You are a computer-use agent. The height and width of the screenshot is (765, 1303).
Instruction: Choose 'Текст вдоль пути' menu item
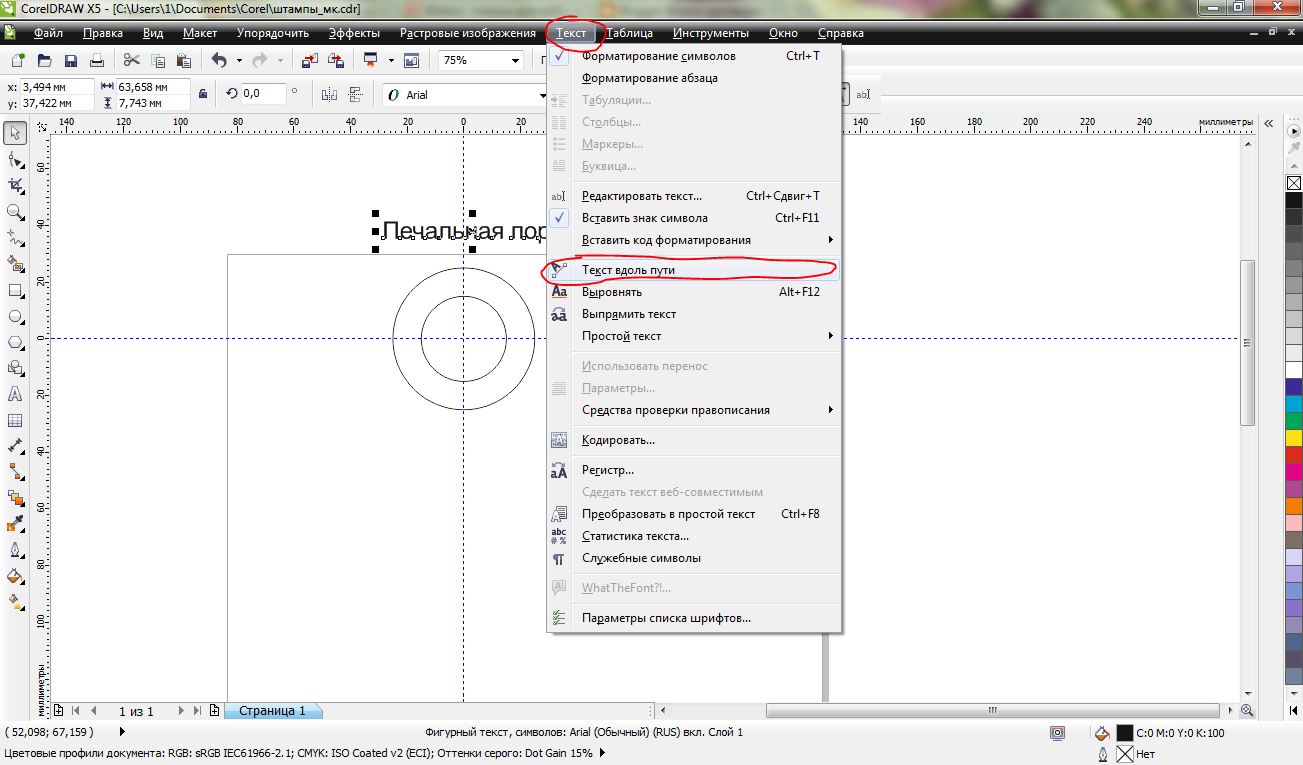tap(692, 270)
